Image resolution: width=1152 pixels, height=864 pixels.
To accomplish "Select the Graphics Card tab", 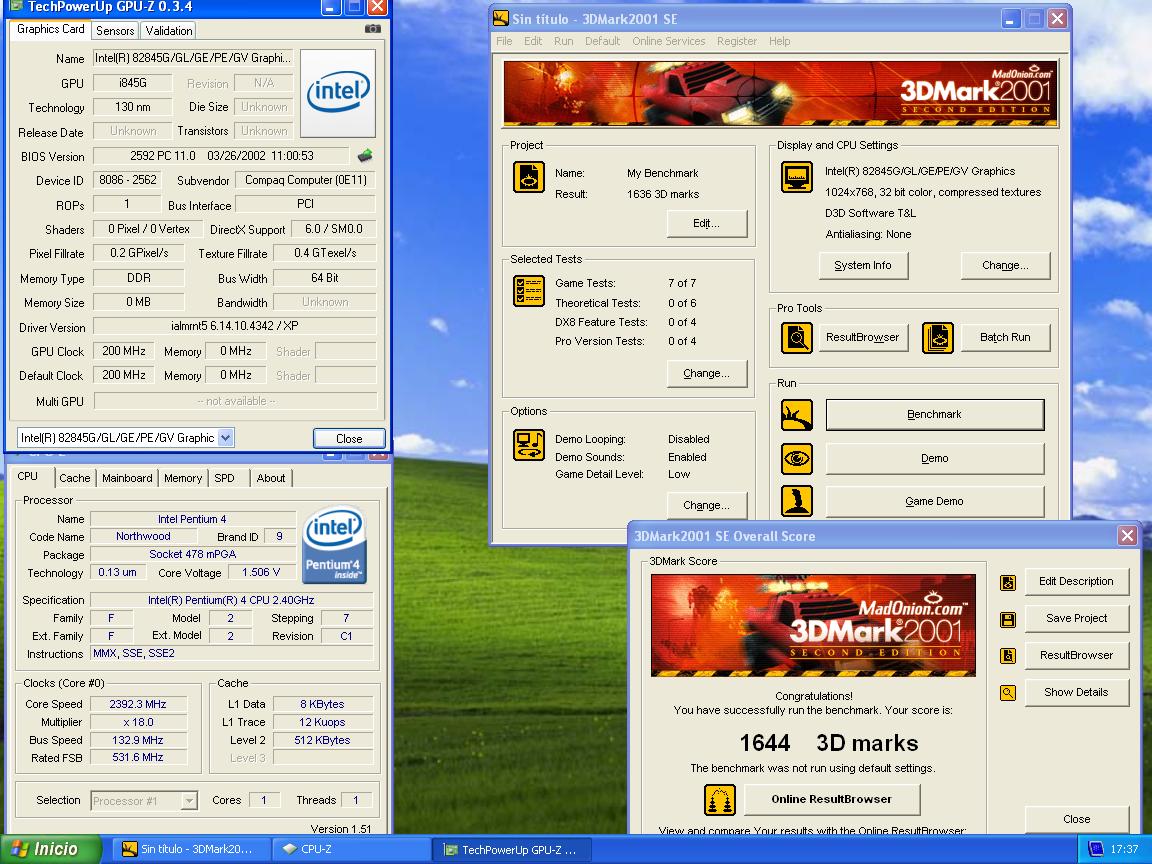I will (50, 29).
